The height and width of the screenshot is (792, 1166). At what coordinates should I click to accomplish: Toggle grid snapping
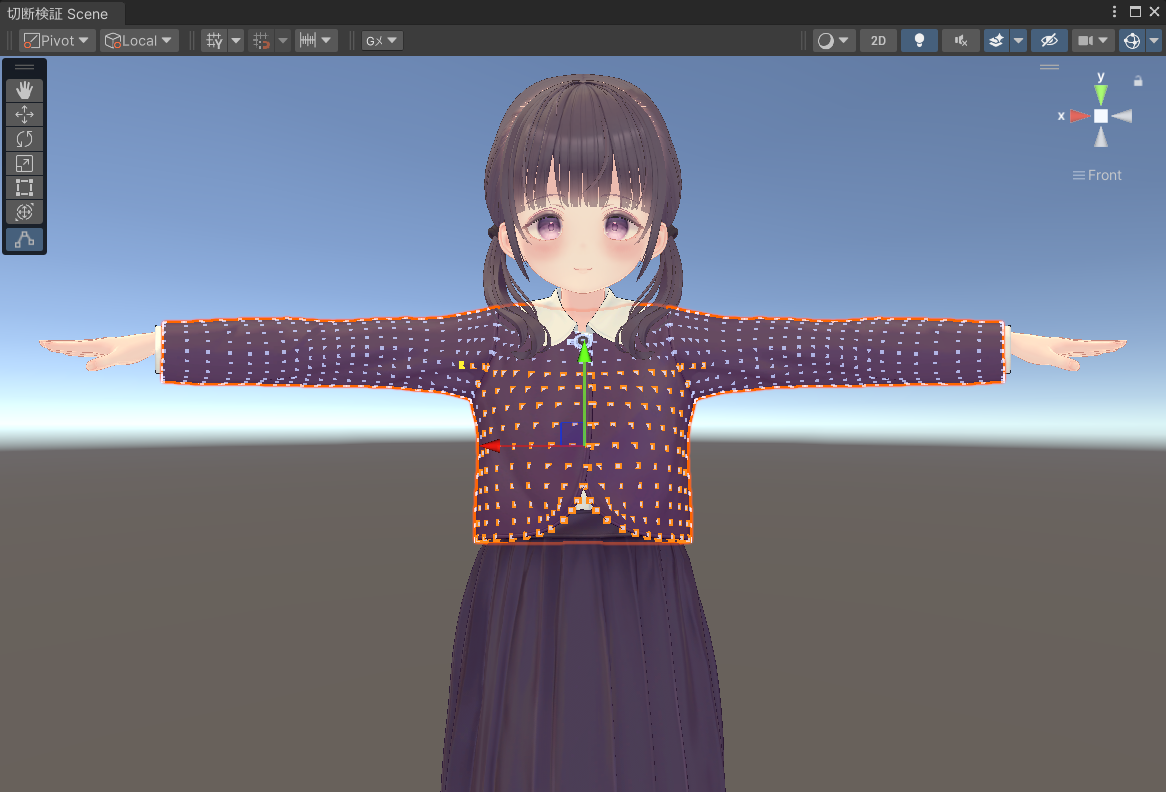pos(261,40)
